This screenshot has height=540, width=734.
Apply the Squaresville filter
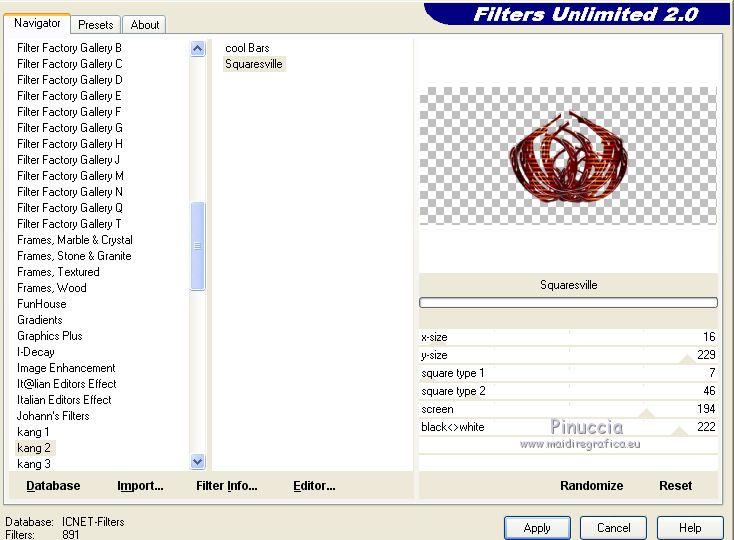coord(537,528)
